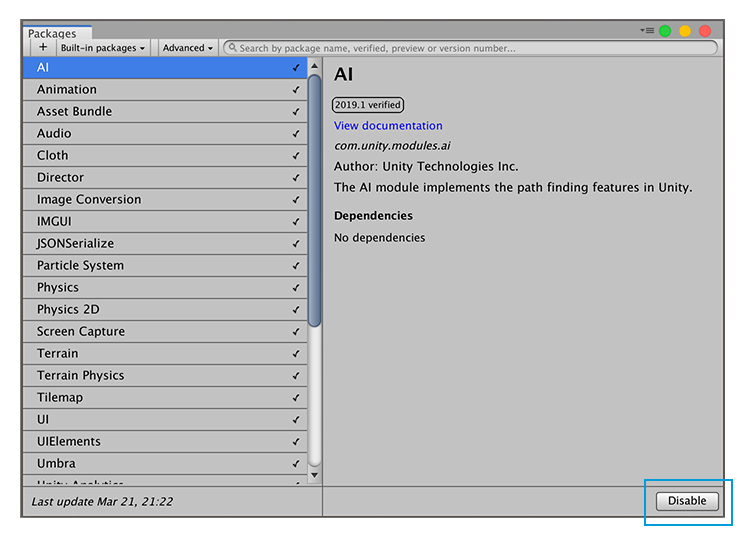Image resolution: width=743 pixels, height=538 pixels.
Task: Click the checkmark next to IMGUI
Action: [x=296, y=222]
